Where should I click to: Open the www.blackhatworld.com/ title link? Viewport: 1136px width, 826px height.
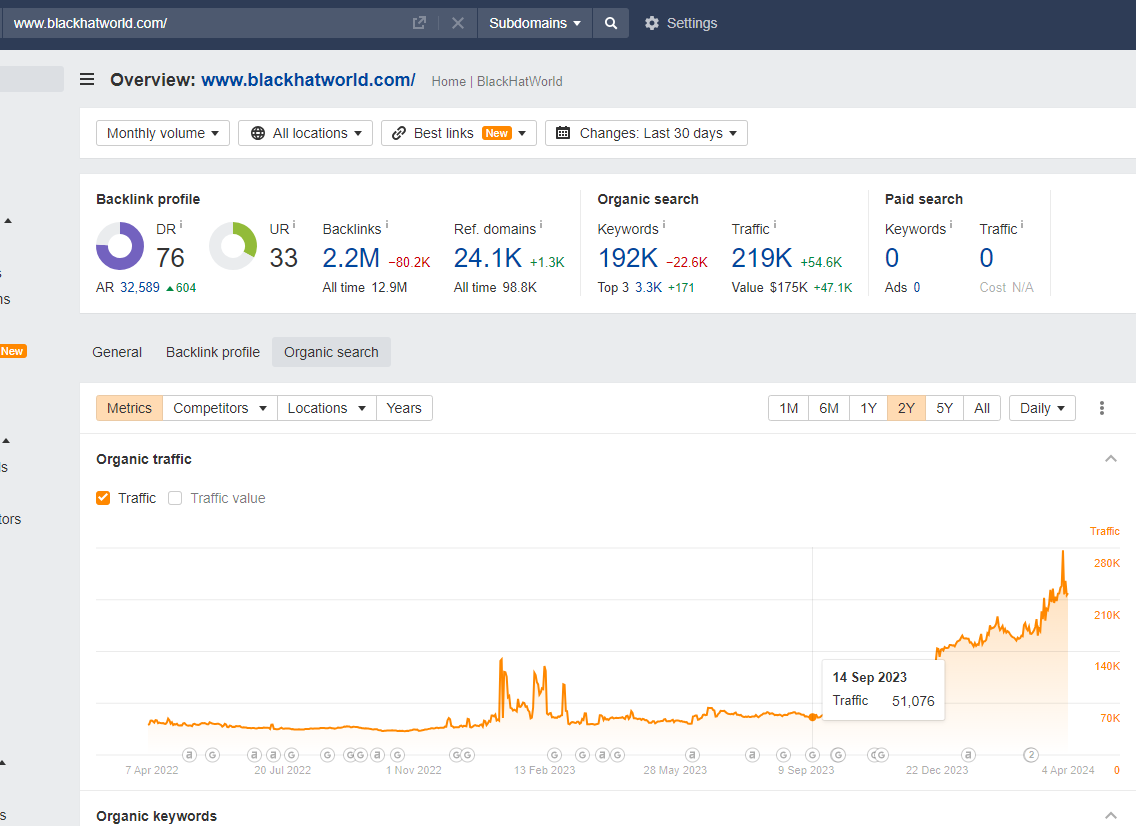308,80
